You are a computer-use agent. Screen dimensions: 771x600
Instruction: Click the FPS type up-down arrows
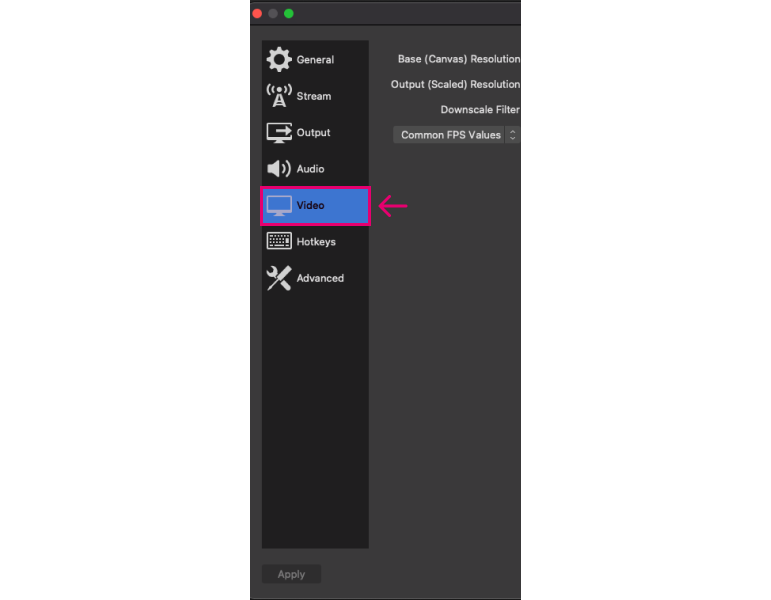tap(512, 135)
